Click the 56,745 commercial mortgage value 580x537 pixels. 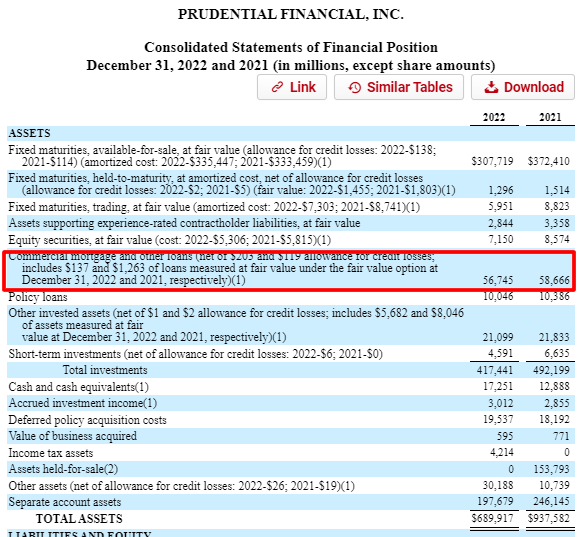pos(498,280)
